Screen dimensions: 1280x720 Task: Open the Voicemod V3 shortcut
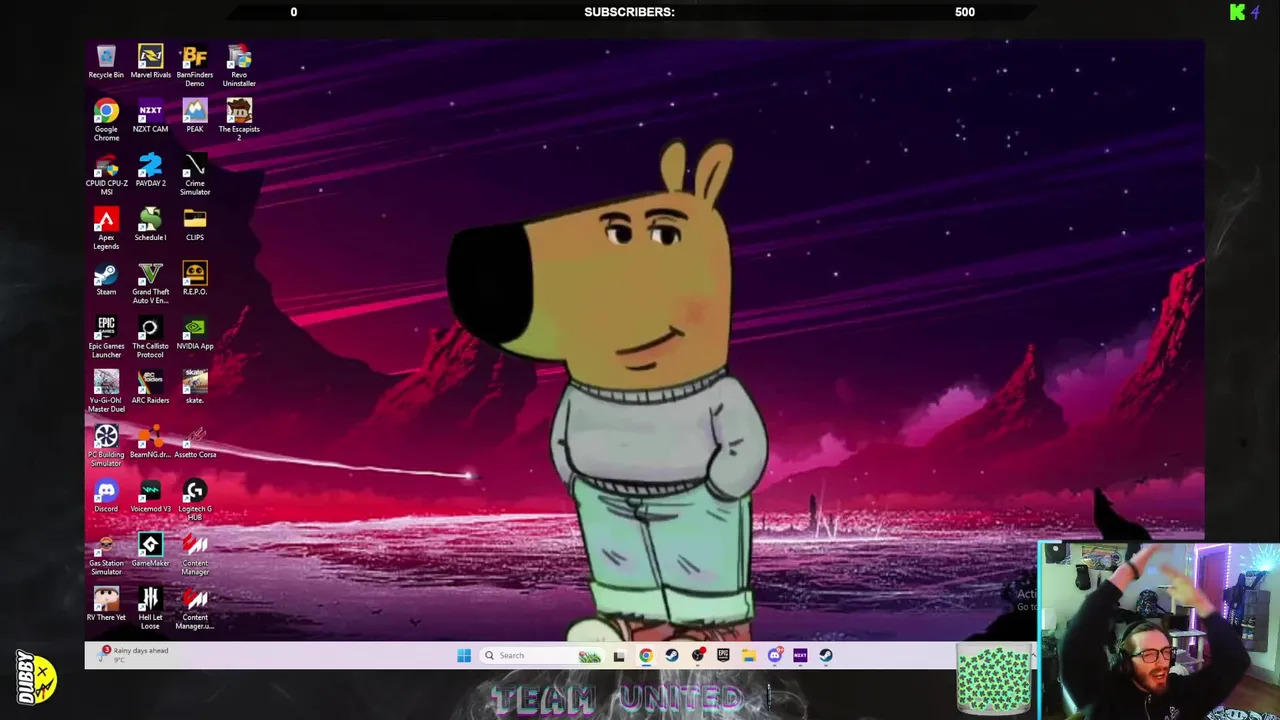(x=150, y=495)
